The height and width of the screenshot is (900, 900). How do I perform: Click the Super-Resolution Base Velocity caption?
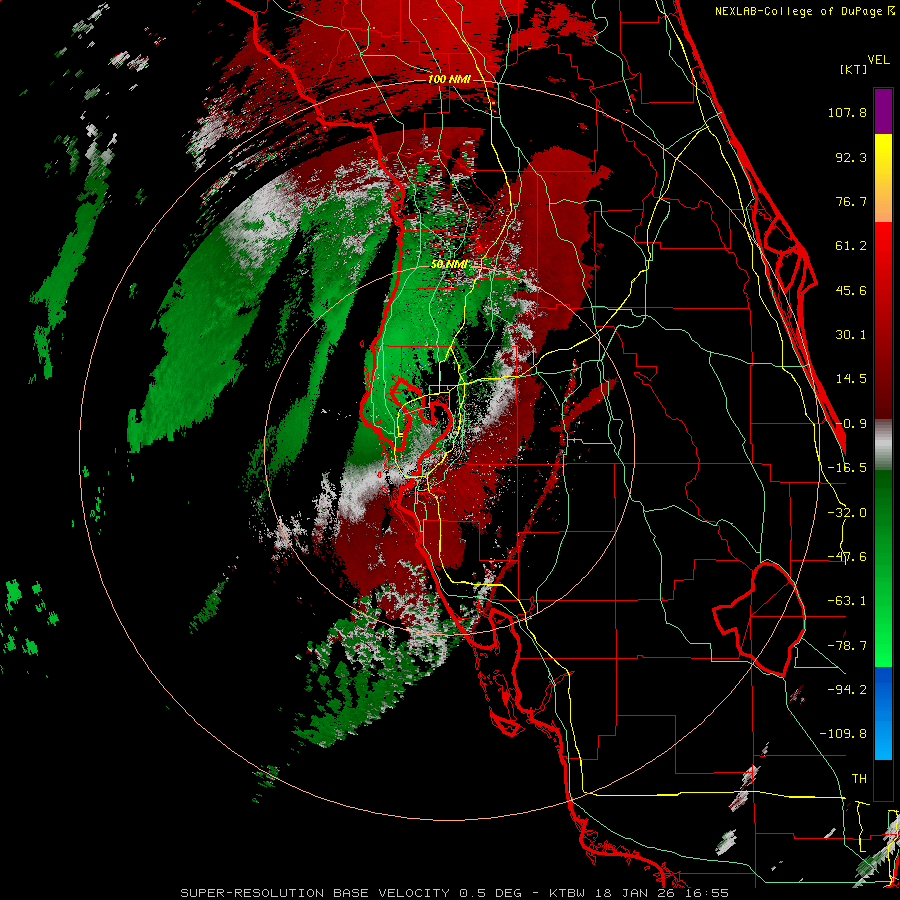coord(455,893)
